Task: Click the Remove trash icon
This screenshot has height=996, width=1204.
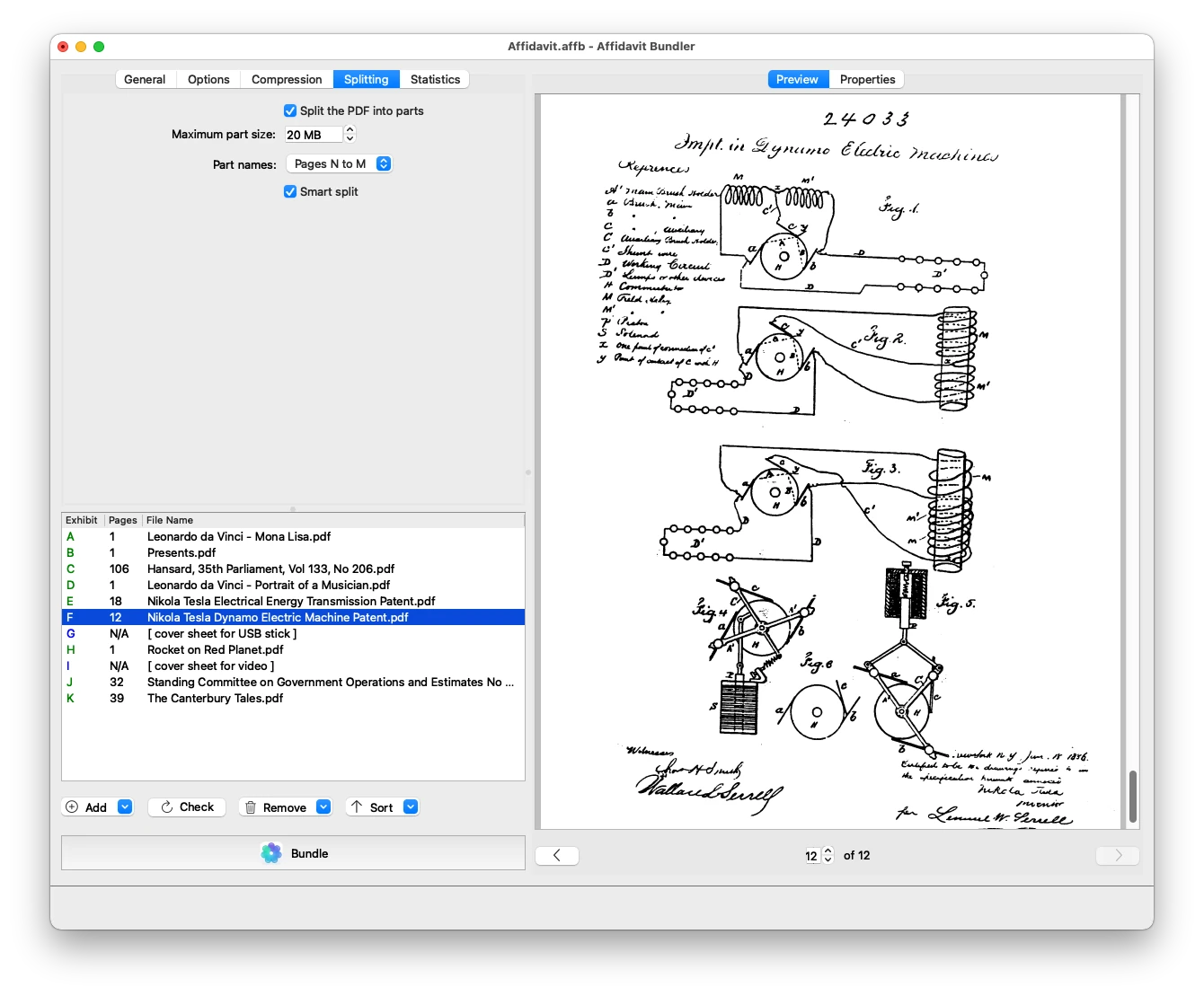Action: pos(251,807)
